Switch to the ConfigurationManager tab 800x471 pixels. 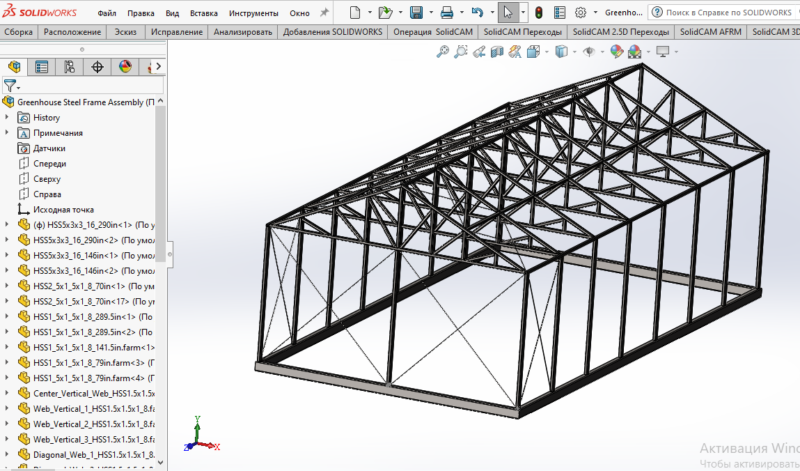point(69,67)
